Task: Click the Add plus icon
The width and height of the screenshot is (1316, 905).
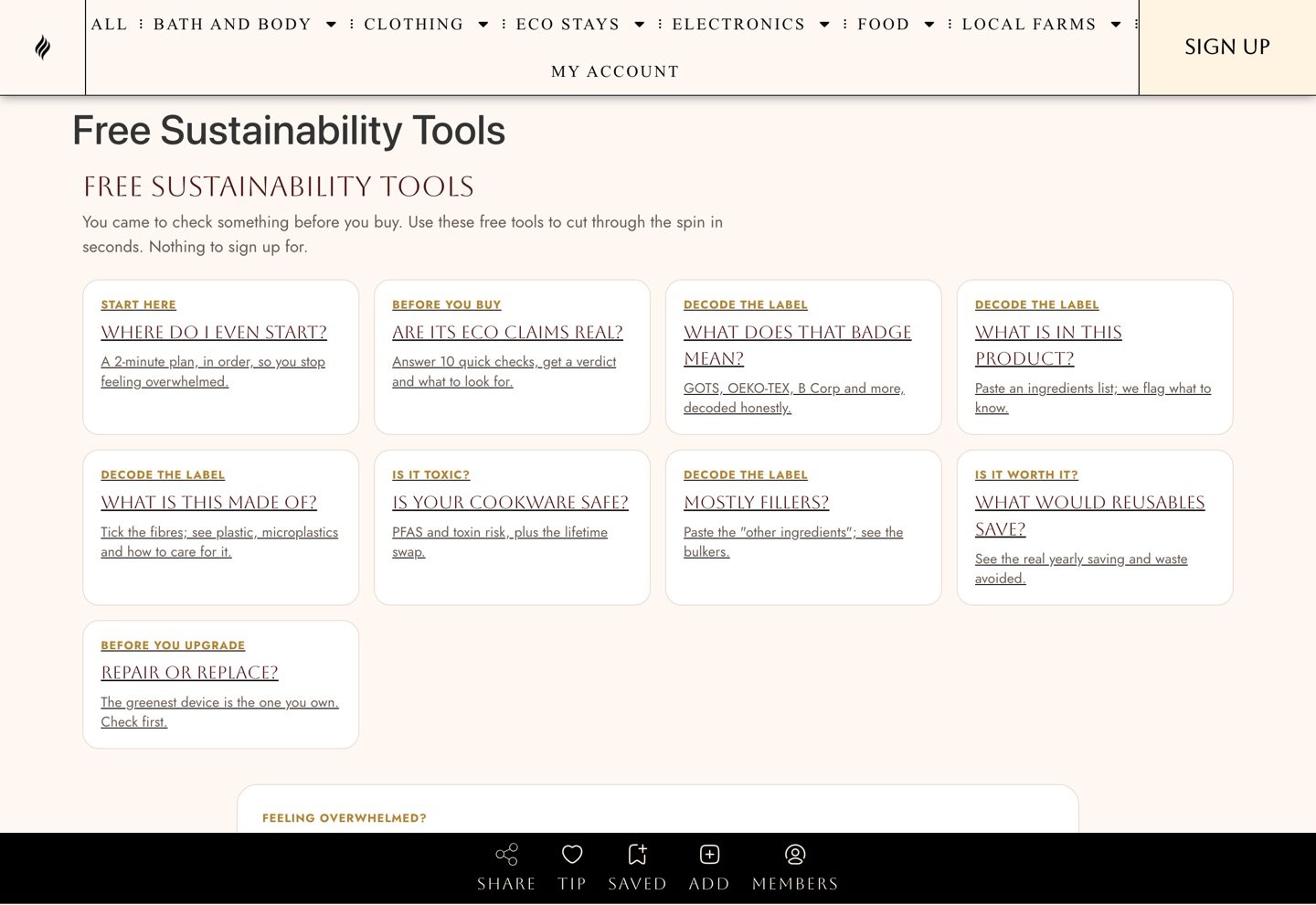Action: [x=709, y=855]
